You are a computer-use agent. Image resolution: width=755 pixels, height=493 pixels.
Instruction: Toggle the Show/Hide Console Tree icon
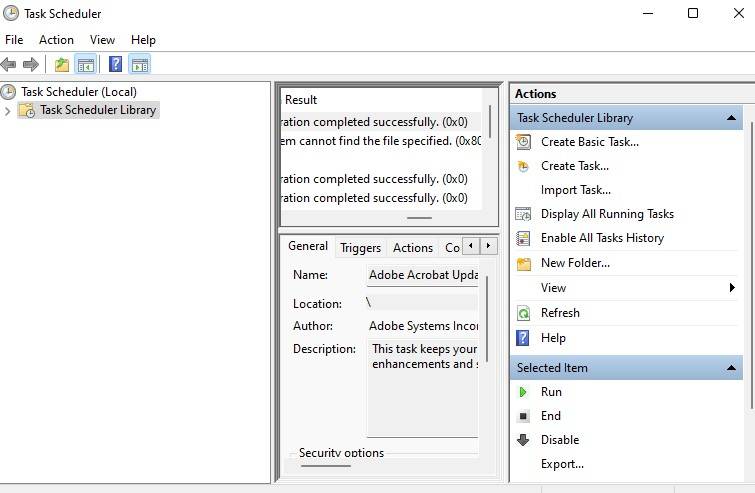(x=86, y=64)
